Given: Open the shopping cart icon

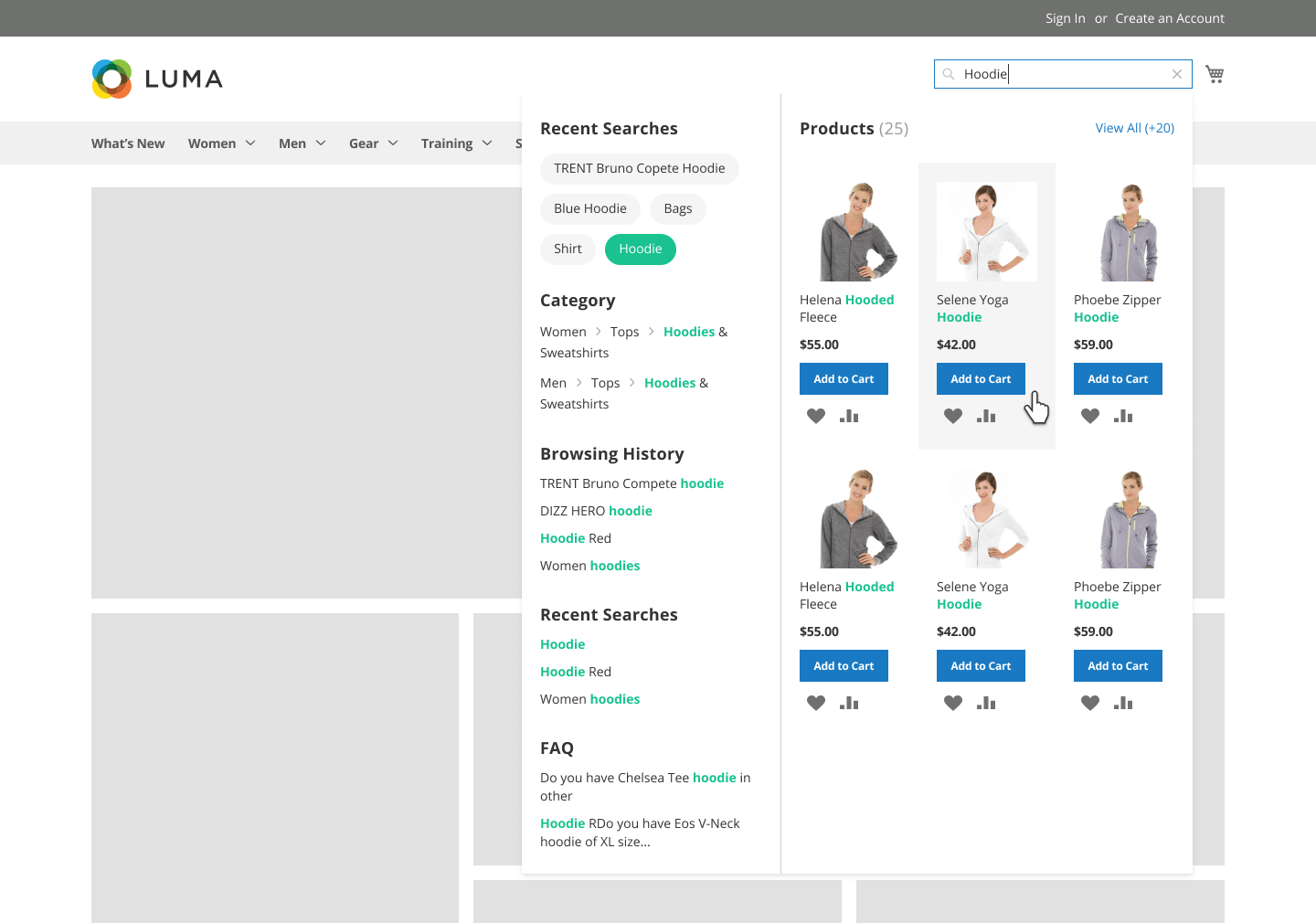Looking at the screenshot, I should [x=1215, y=74].
